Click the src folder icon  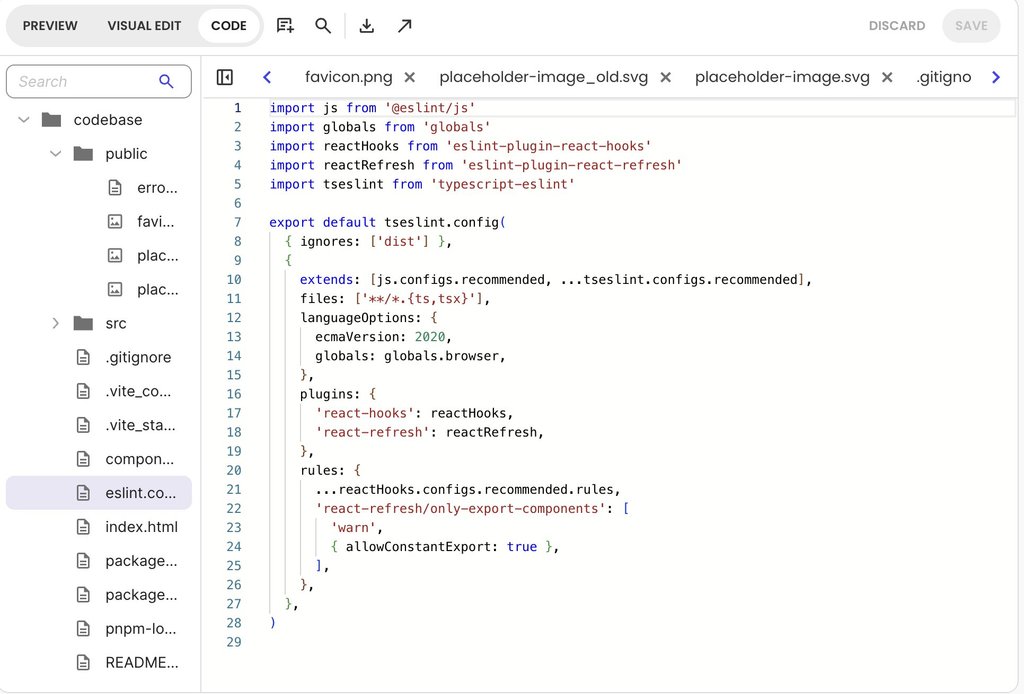(83, 323)
